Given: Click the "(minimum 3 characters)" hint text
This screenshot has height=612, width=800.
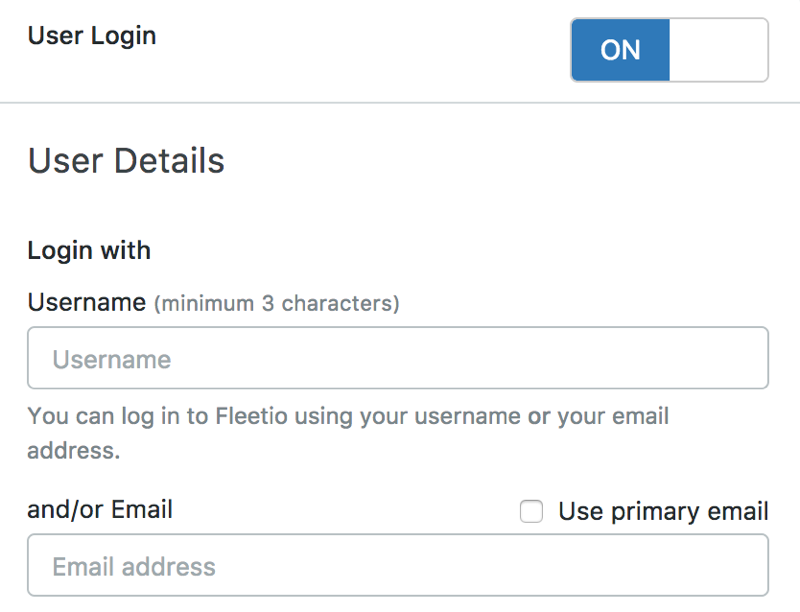Looking at the screenshot, I should click(276, 303).
